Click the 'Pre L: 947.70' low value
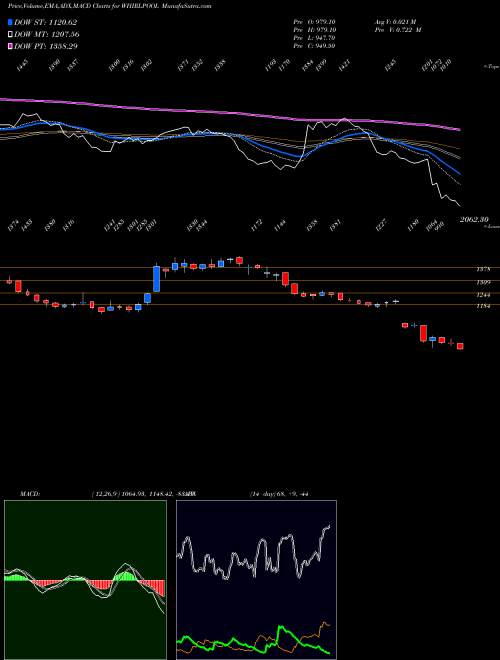Viewport: 500px width, 660px height. pos(314,38)
